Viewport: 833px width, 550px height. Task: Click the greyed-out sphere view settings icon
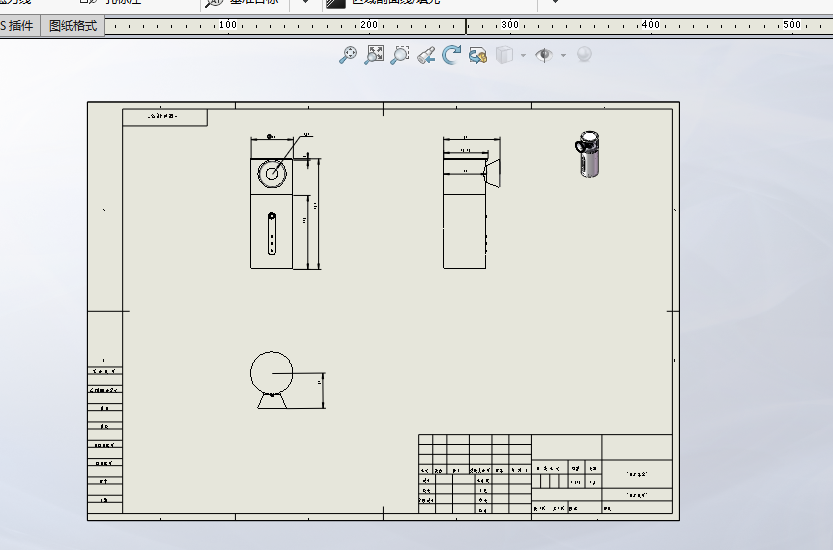coord(585,55)
